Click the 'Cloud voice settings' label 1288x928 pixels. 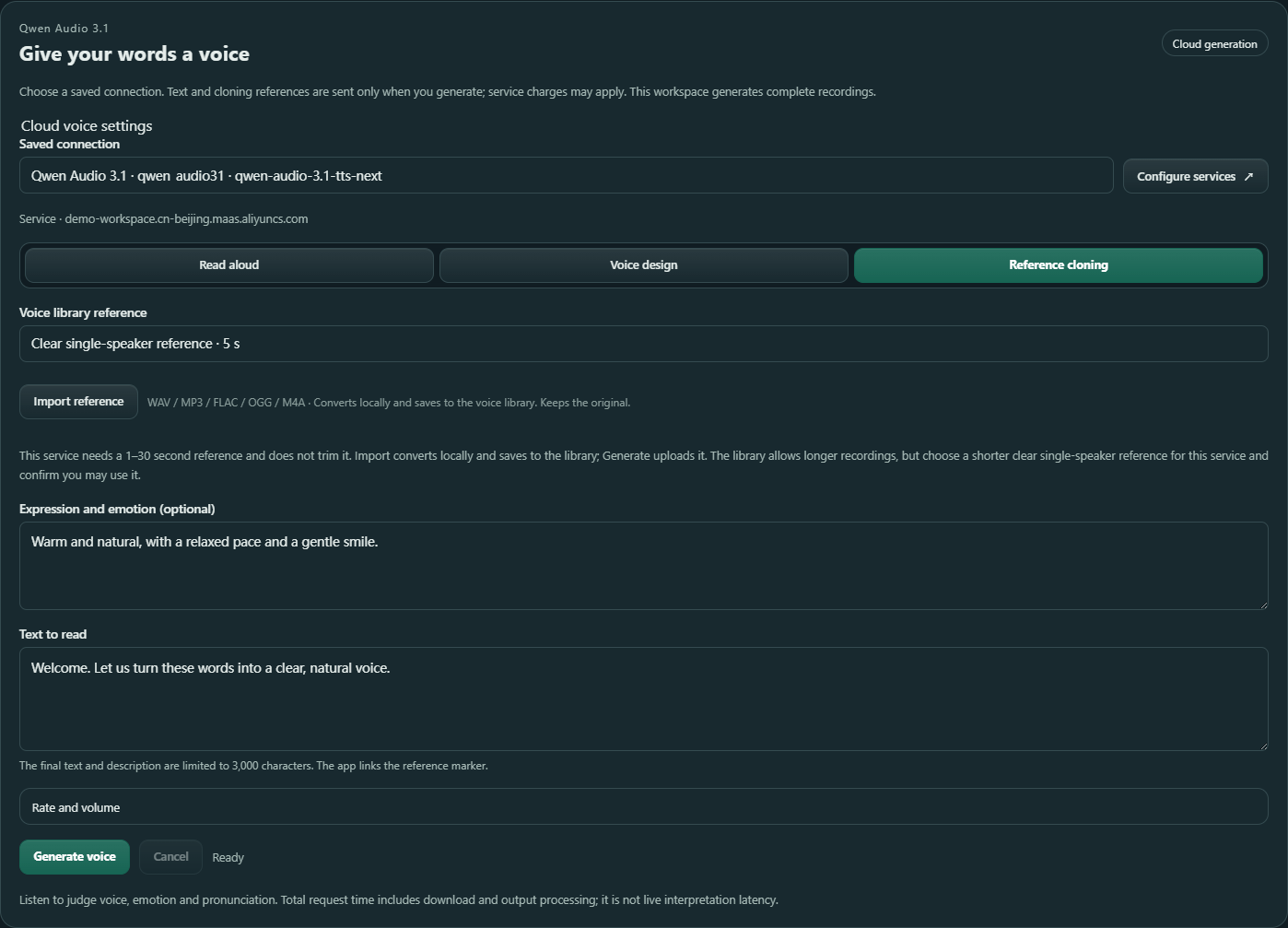(87, 126)
